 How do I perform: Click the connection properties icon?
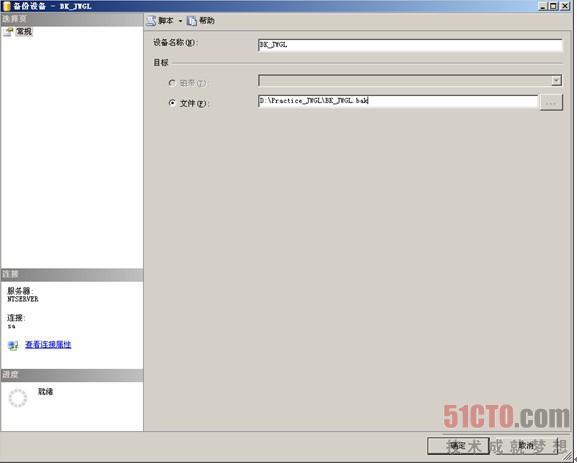point(13,345)
